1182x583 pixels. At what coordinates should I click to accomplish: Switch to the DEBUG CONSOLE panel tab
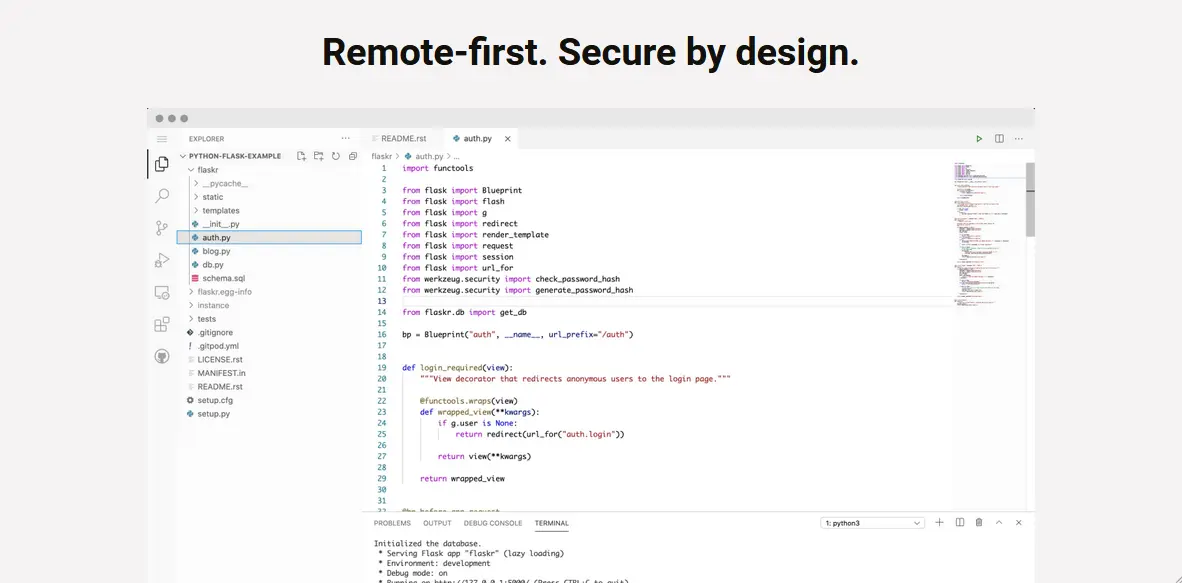[492, 523]
